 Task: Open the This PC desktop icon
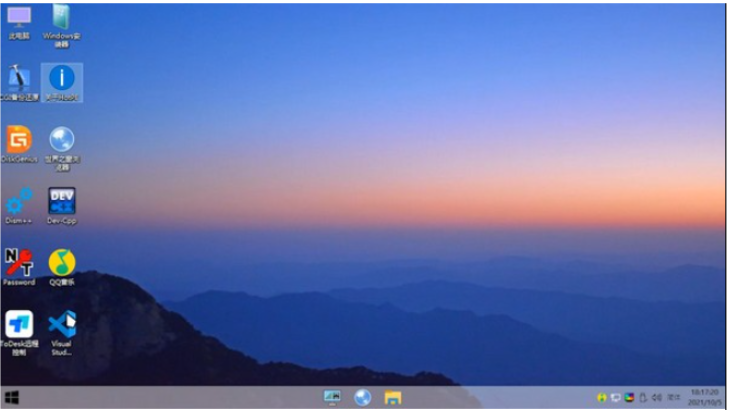(x=19, y=22)
